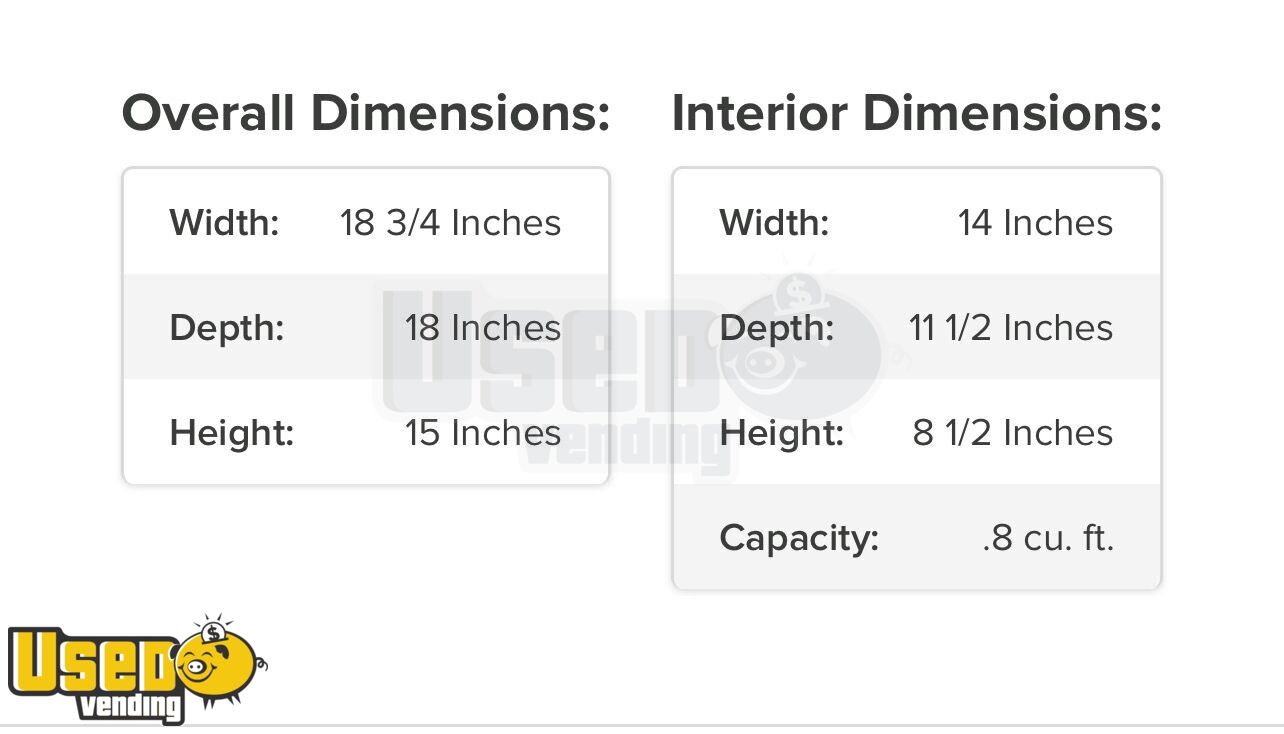The image size is (1284, 734).
Task: Click the 14 Inches value
Action: (1035, 222)
